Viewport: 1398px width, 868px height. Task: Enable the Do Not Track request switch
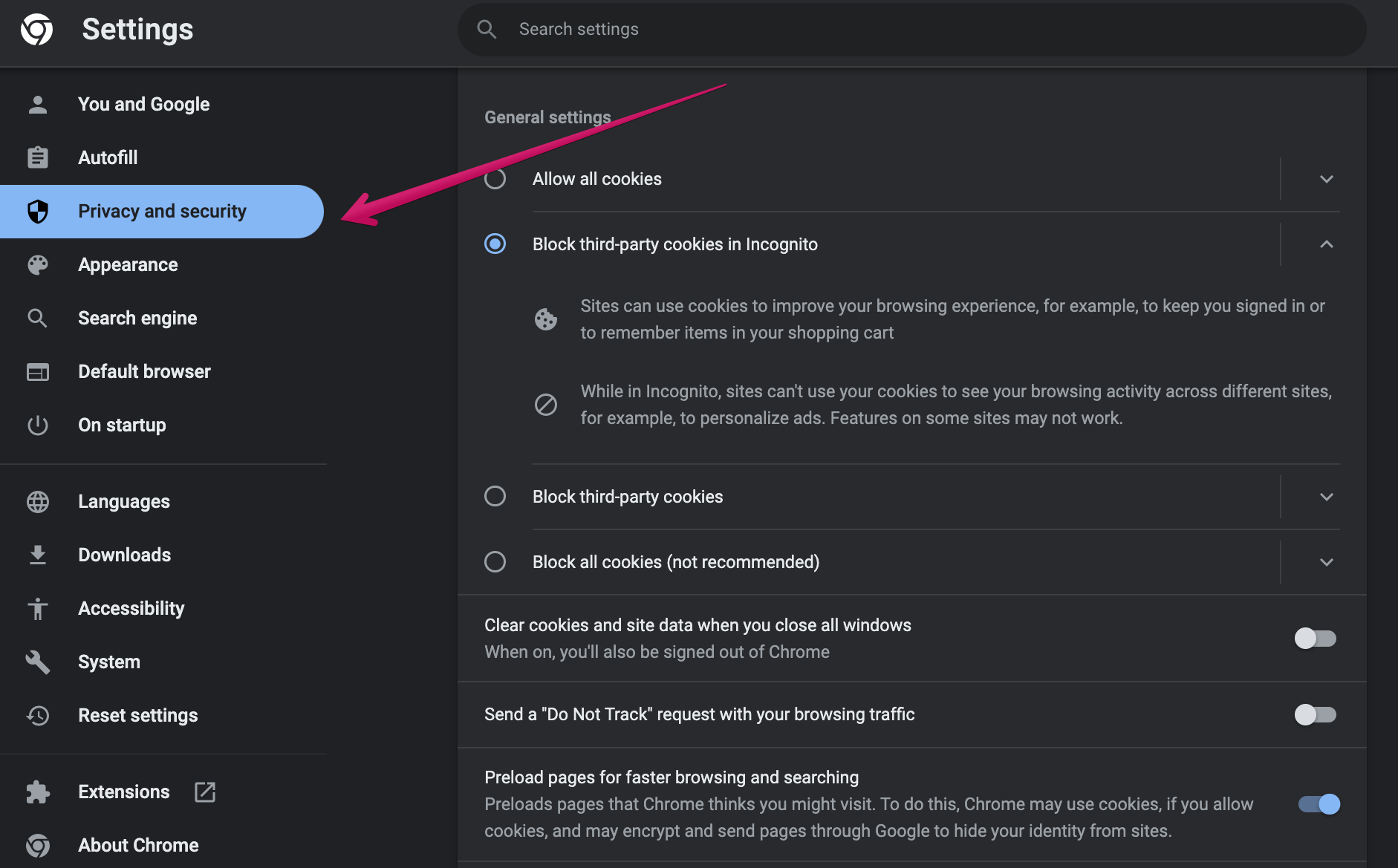(x=1316, y=715)
